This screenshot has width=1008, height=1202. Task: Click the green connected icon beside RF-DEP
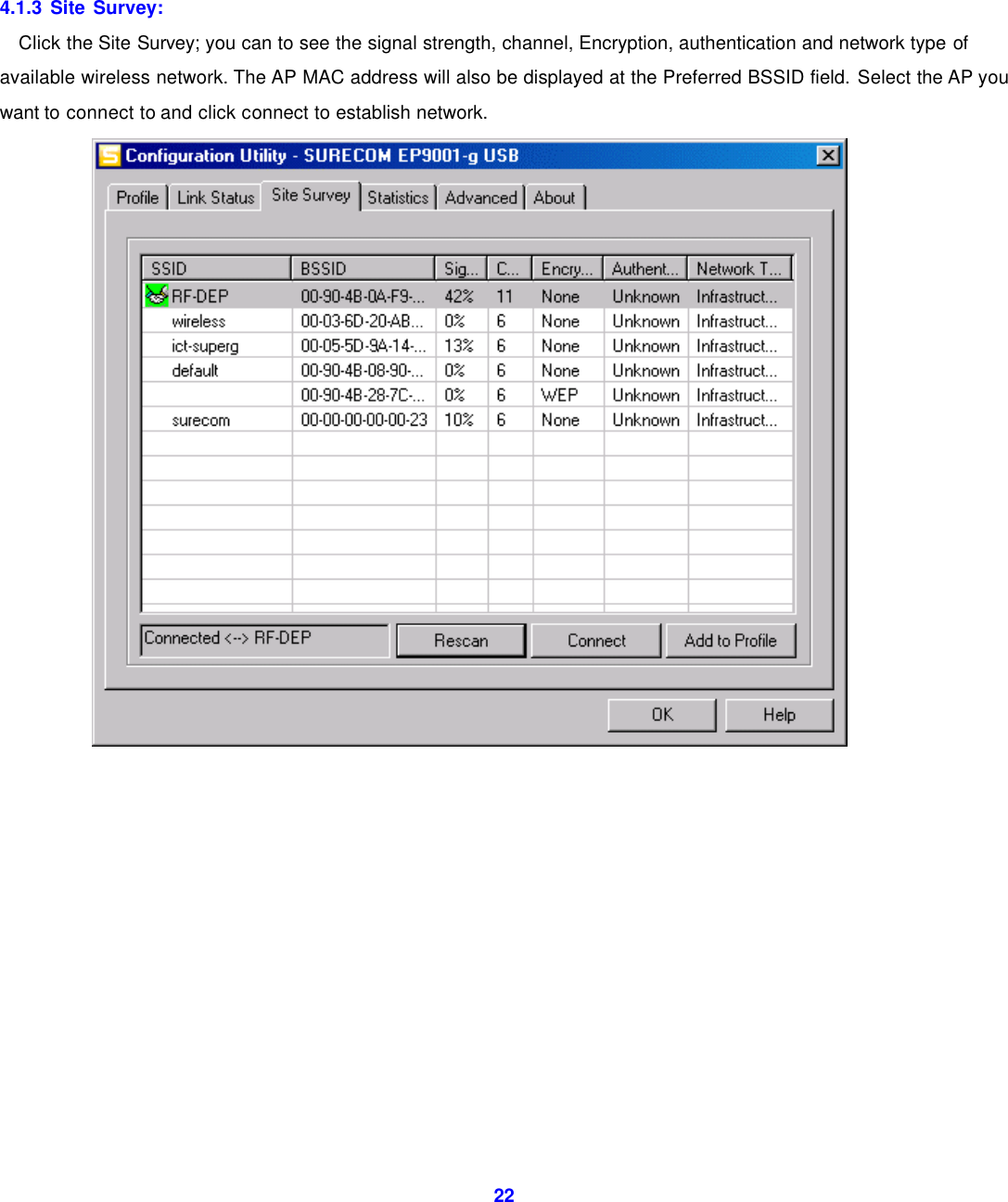click(x=156, y=295)
